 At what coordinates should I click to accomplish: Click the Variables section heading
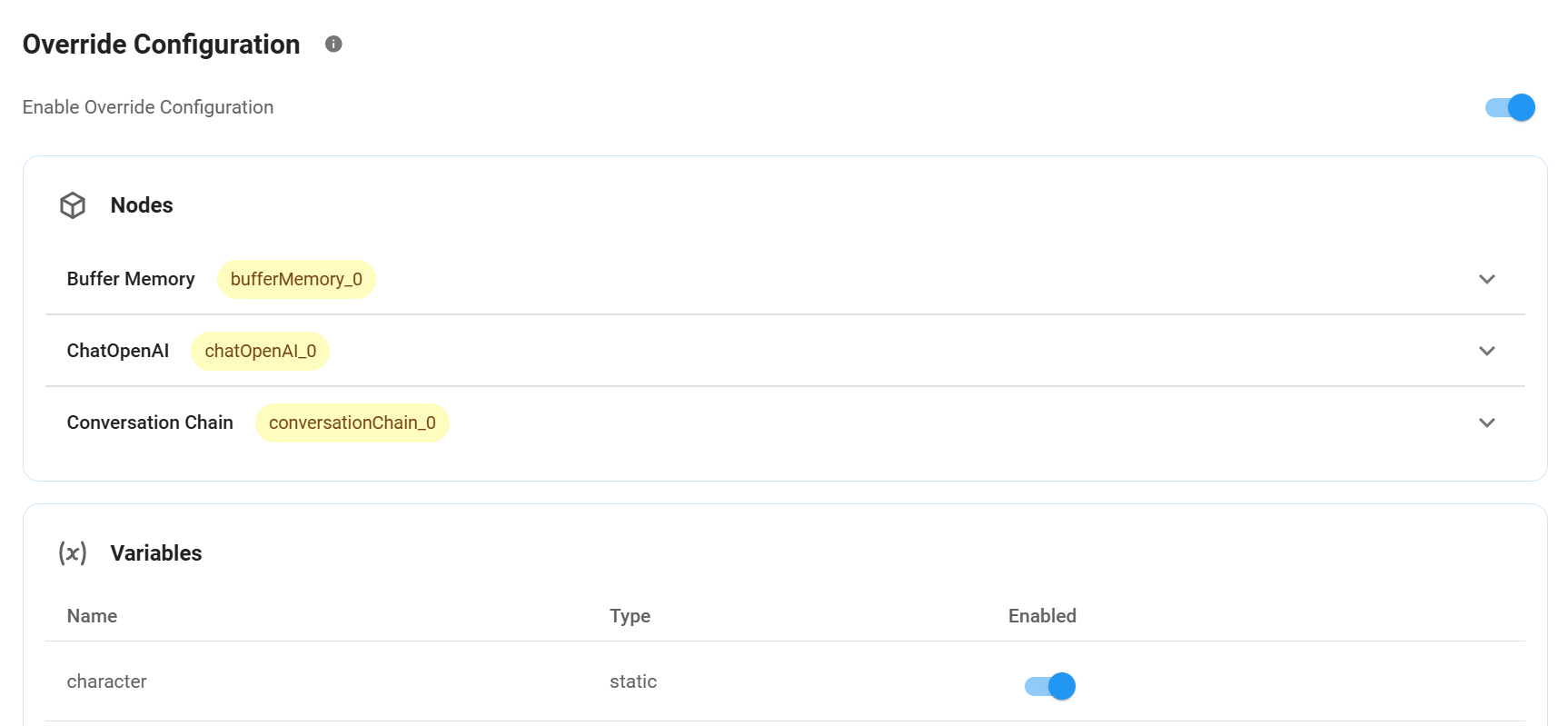pos(156,553)
